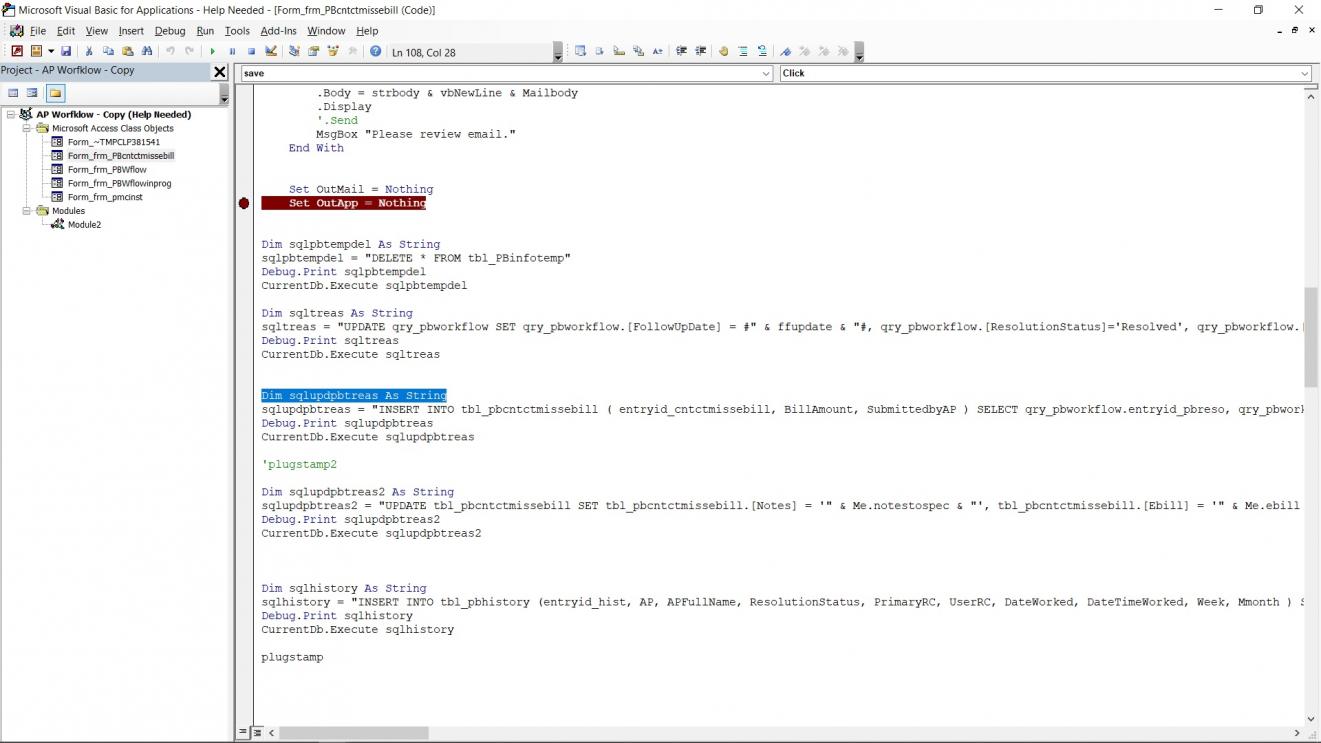Click the Break (pause) toolbar icon
The width and height of the screenshot is (1321, 743).
coord(232,51)
